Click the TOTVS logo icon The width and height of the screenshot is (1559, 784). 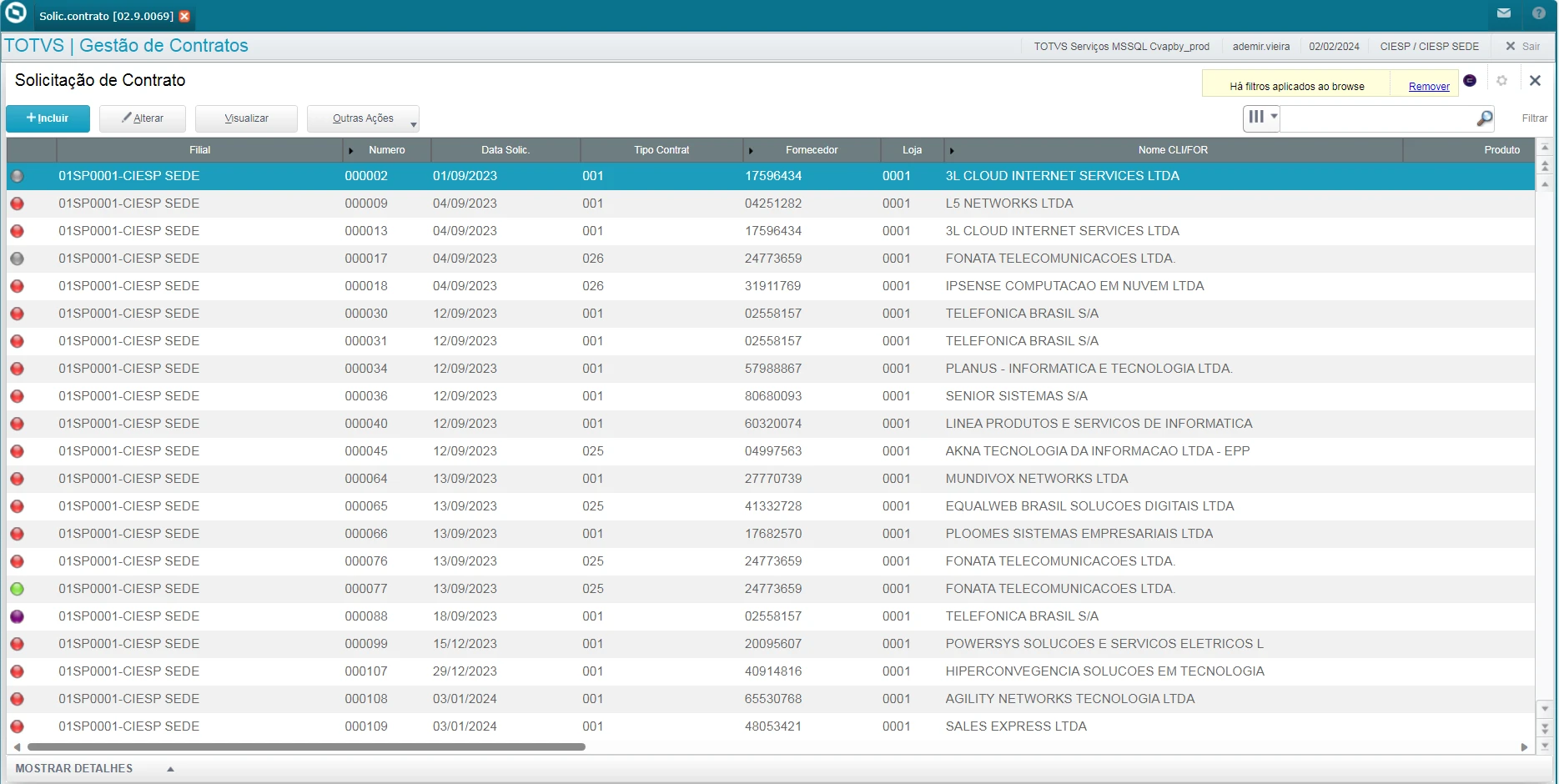[x=16, y=13]
